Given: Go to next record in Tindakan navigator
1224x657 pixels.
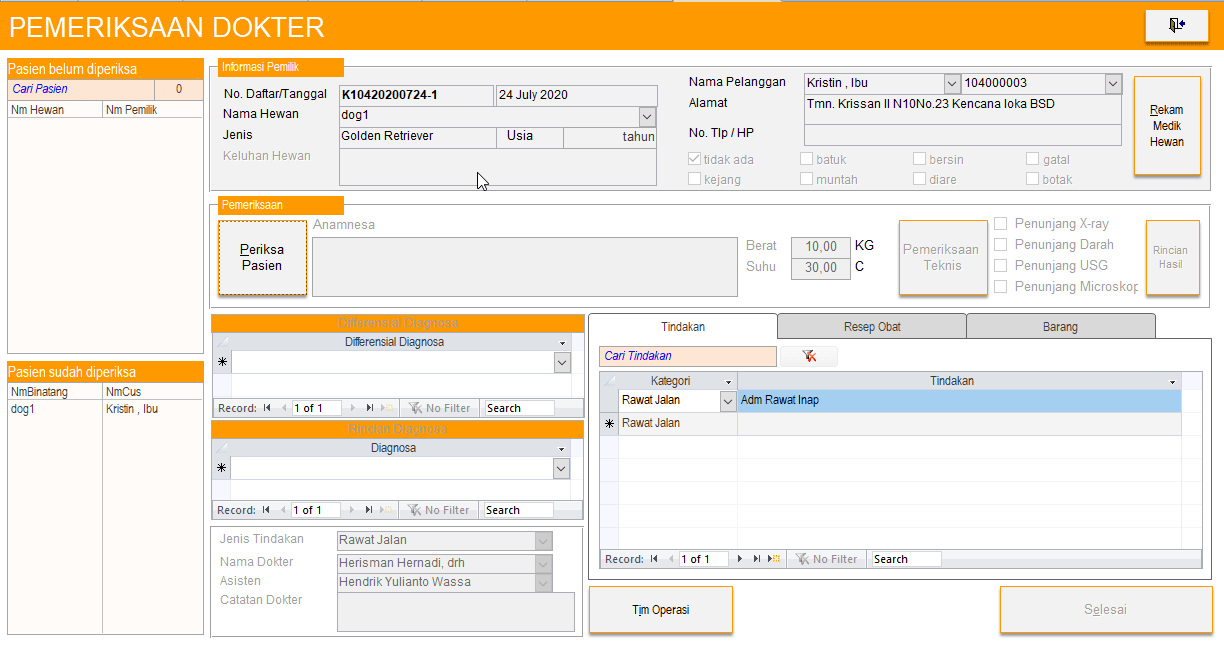Looking at the screenshot, I should pos(741,559).
